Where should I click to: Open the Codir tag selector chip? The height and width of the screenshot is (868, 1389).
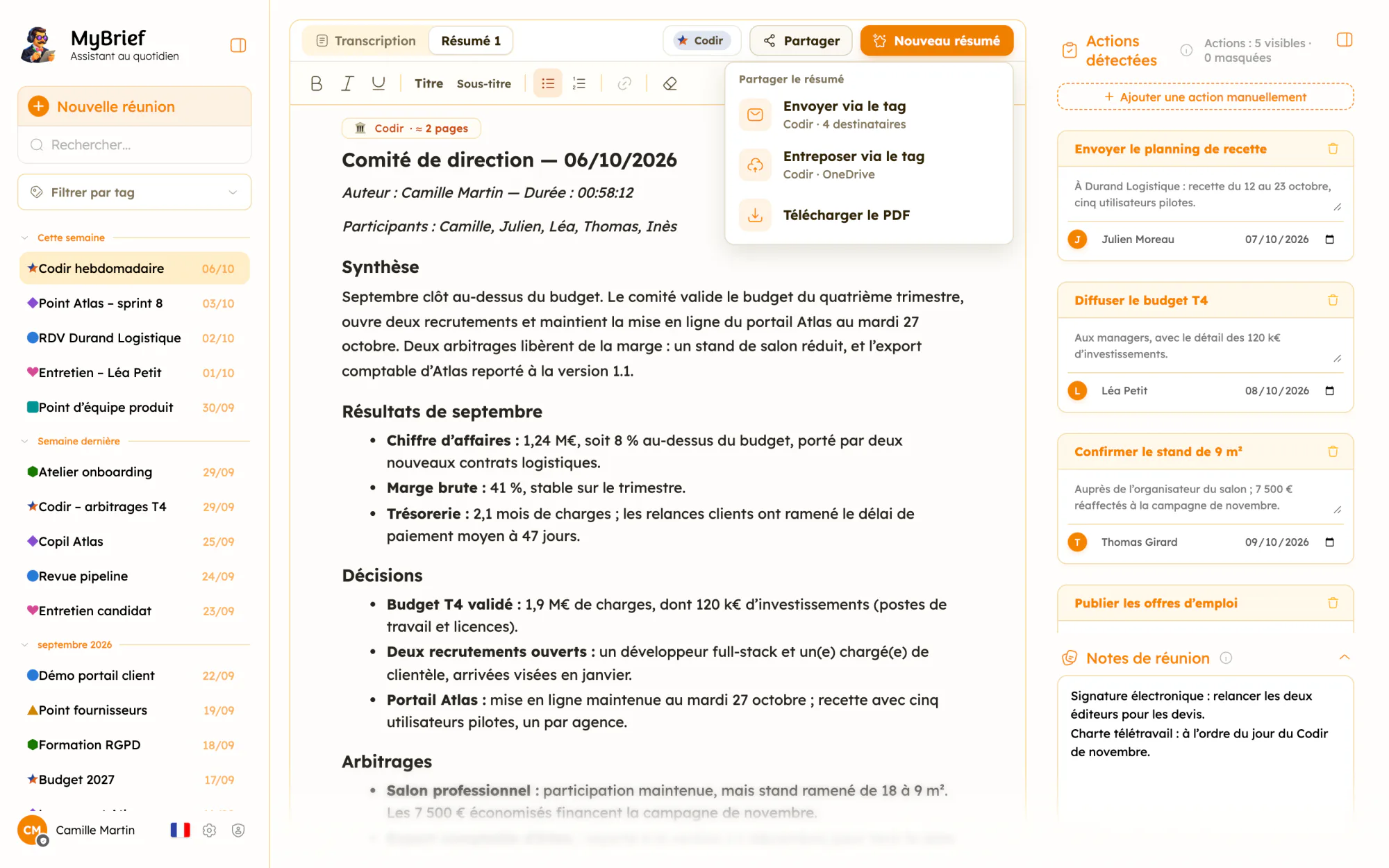click(x=702, y=40)
